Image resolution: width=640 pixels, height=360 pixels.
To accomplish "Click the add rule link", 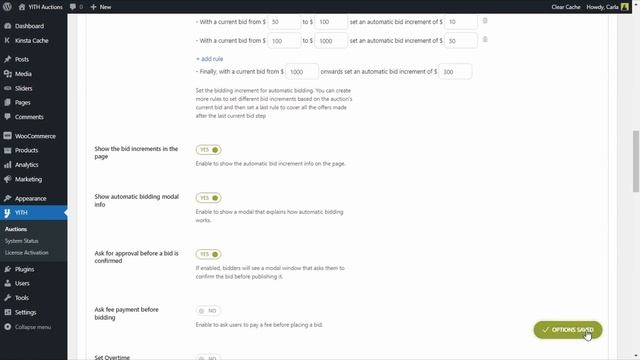I will [209, 59].
